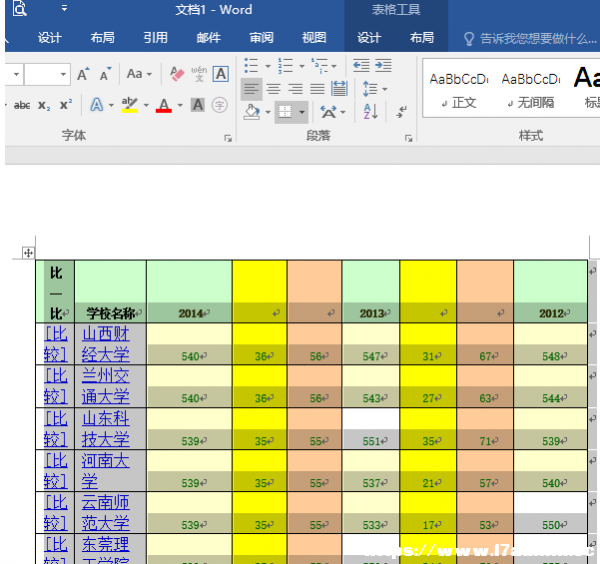
Task: Apply numbered list icon
Action: pyautogui.click(x=285, y=65)
